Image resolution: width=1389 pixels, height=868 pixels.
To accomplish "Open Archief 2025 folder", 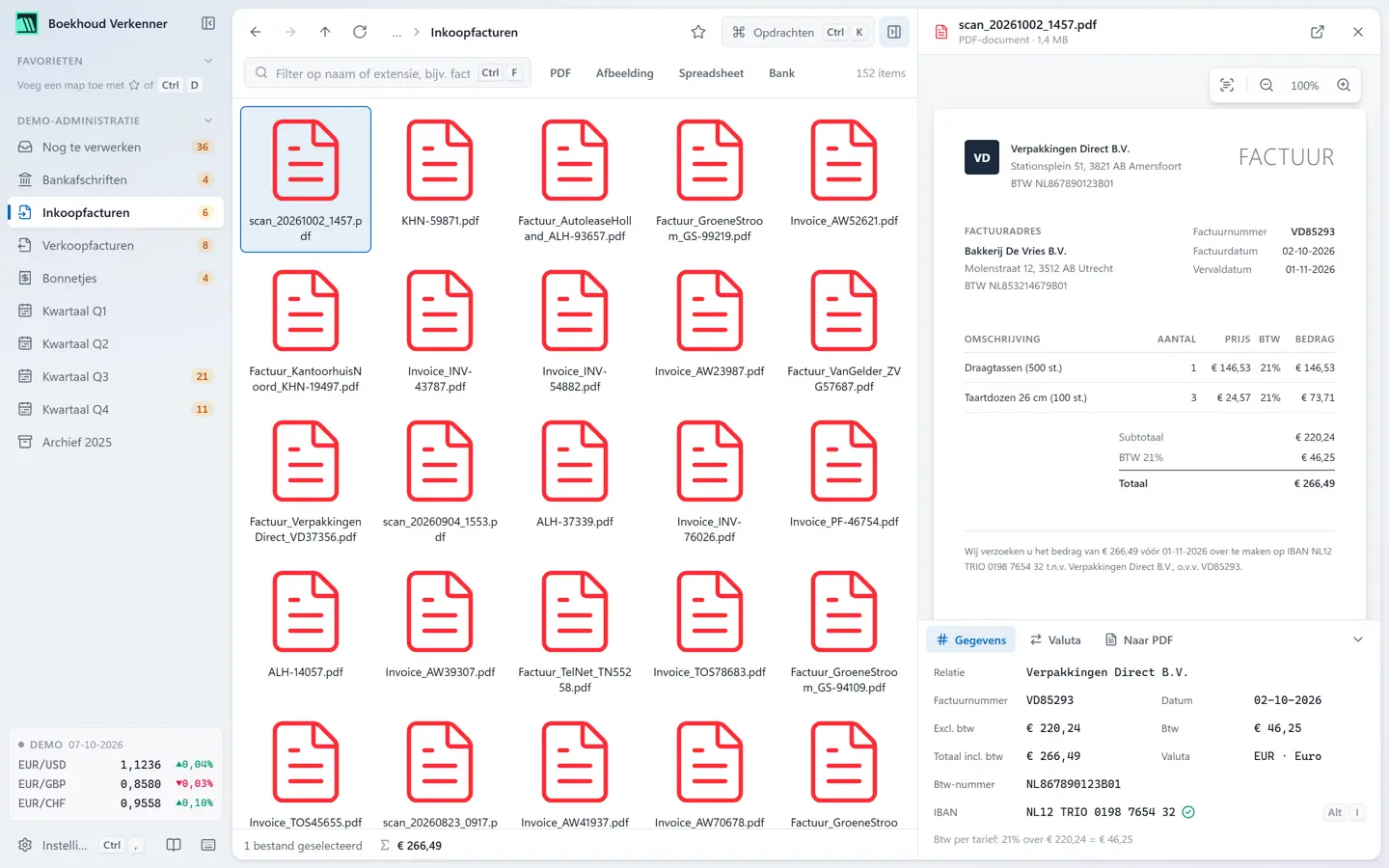I will 116,442.
